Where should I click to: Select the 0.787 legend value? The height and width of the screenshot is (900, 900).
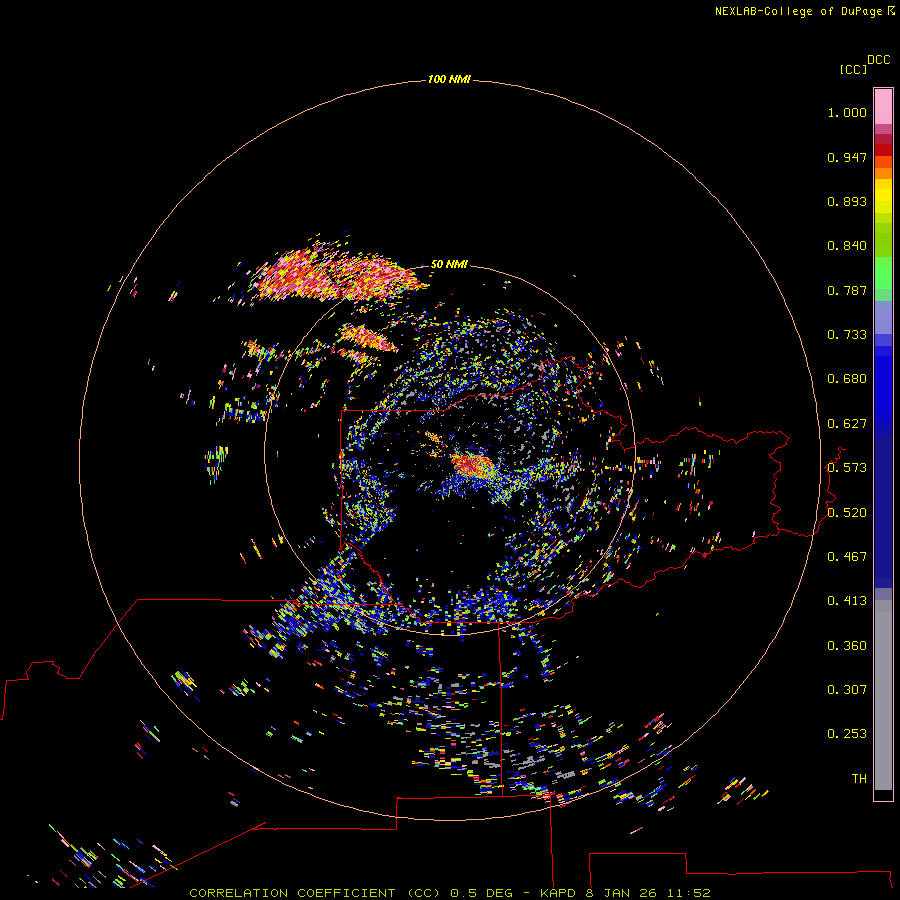[847, 290]
